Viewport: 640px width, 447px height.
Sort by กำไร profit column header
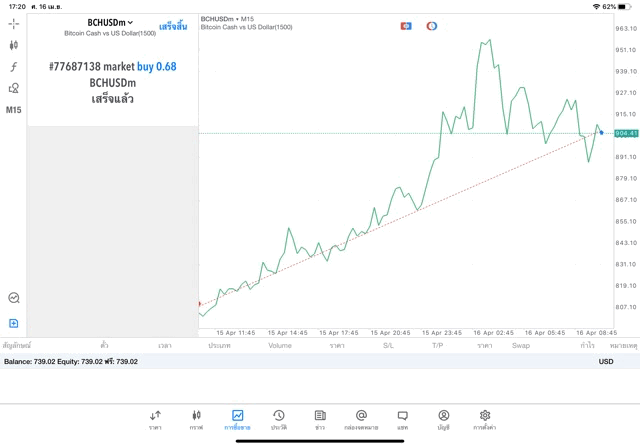[x=587, y=345]
